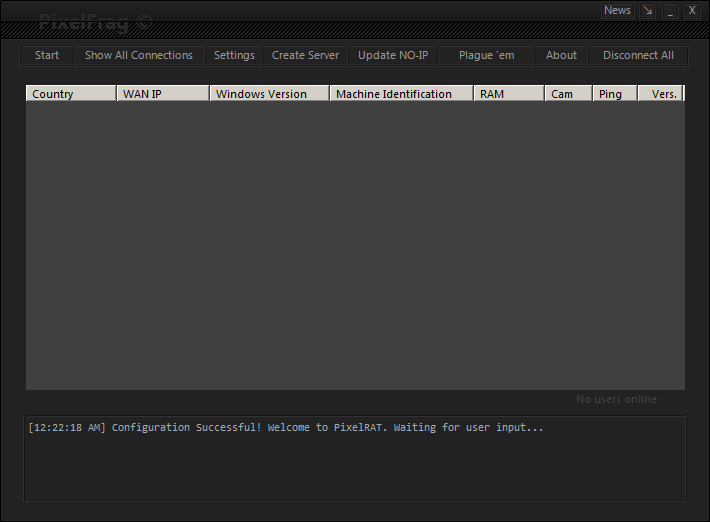
Task: Sort list by Country column header
Action: tap(70, 94)
